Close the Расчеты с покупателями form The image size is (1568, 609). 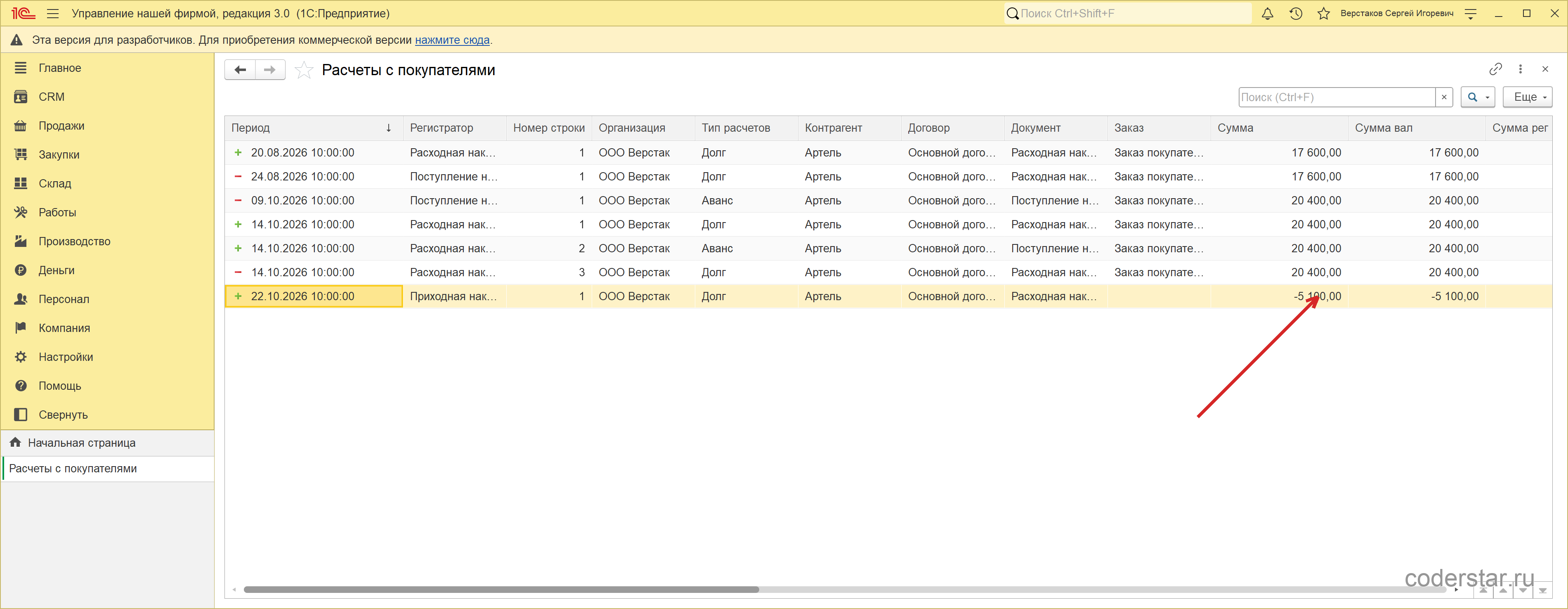(x=1545, y=69)
